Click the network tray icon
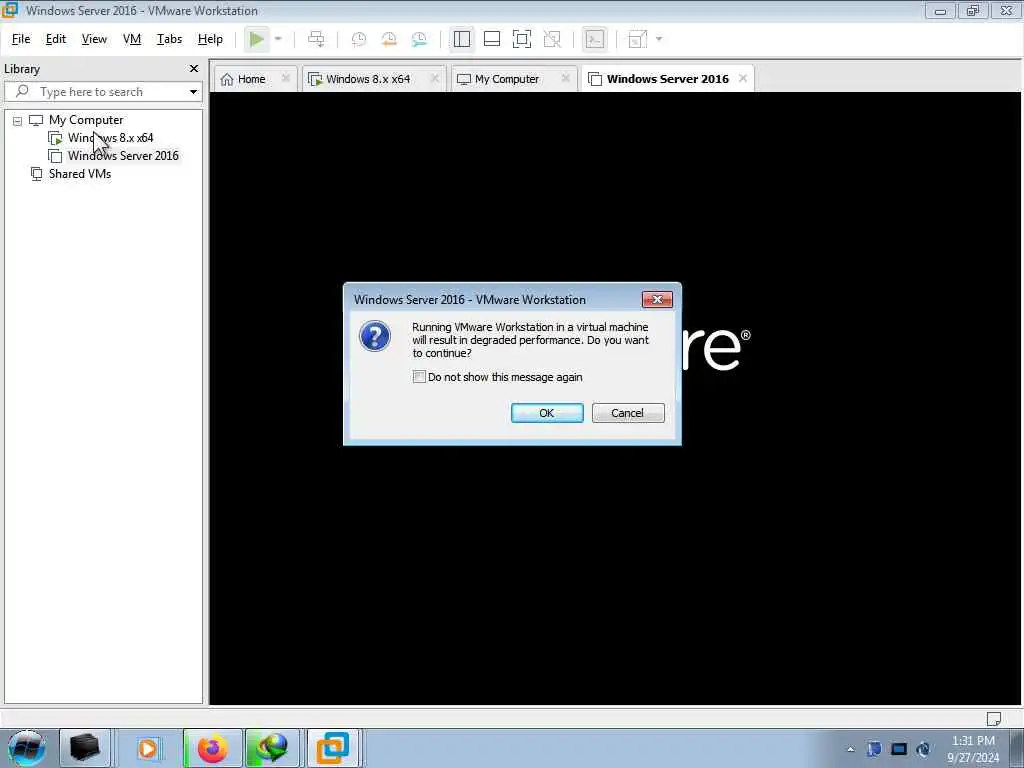The image size is (1024, 768). [899, 748]
